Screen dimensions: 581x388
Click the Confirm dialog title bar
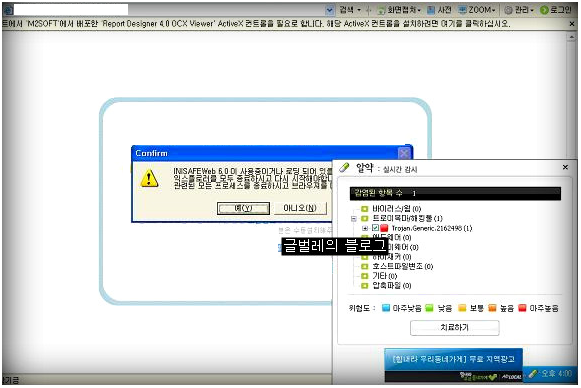[265, 153]
